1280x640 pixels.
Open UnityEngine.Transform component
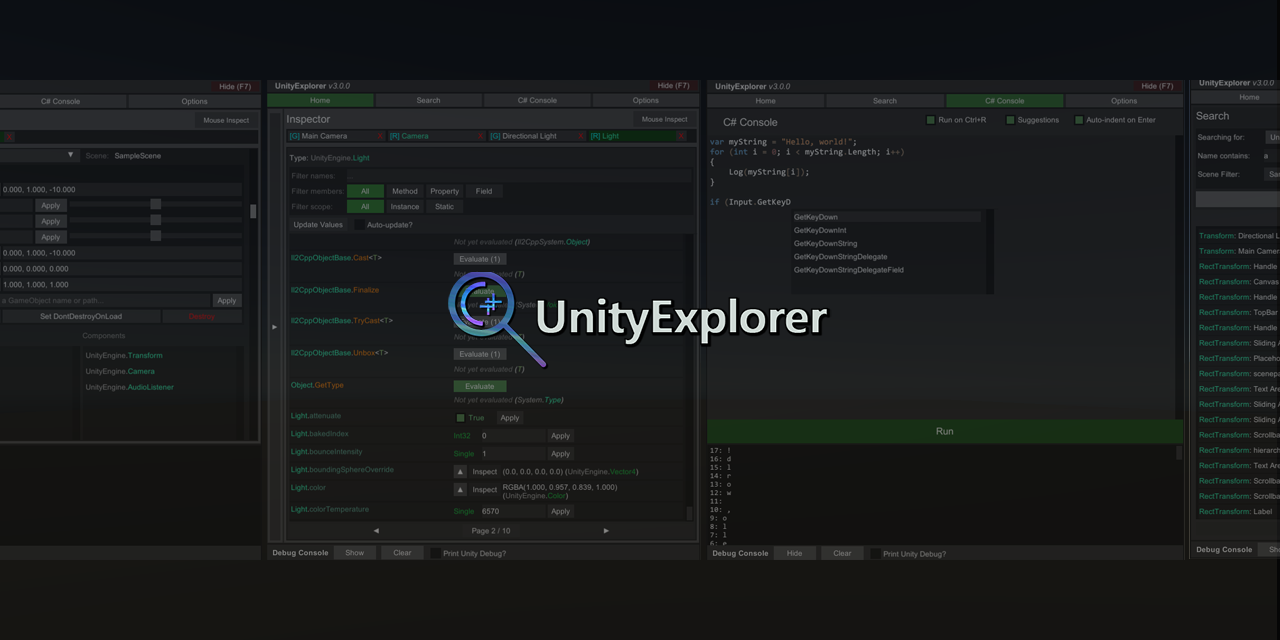click(x=124, y=355)
